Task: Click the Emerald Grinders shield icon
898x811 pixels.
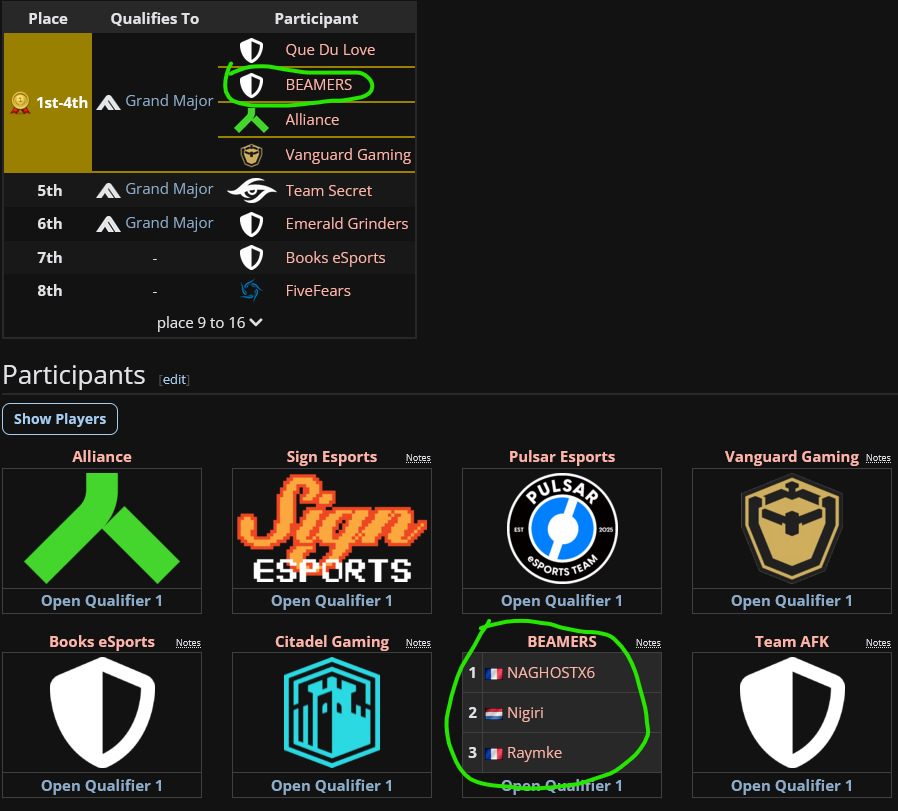Action: (x=251, y=225)
